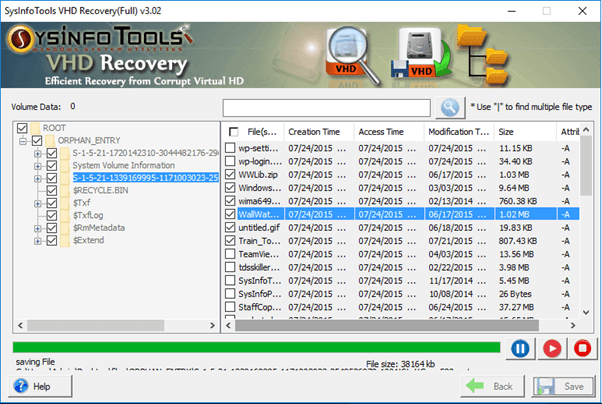Check the wp-login file checkbox
This screenshot has width=602, height=404.
[x=230, y=161]
